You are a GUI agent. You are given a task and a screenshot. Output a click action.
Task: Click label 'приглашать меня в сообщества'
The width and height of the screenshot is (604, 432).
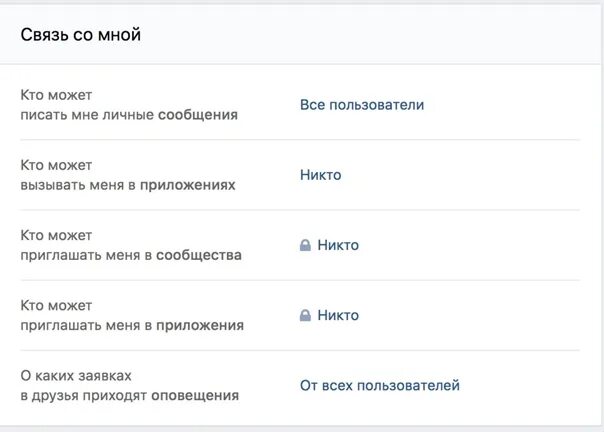[x=131, y=255]
